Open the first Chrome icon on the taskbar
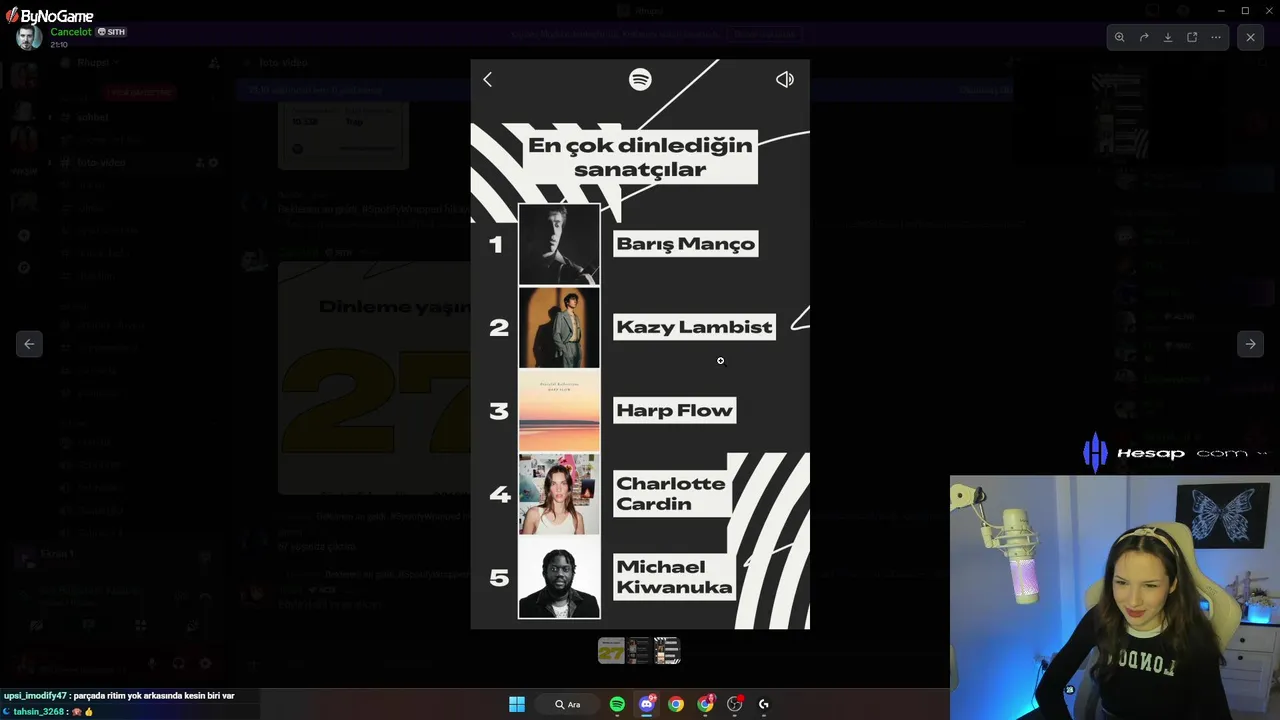Screen dimensions: 1280x720 tap(676, 704)
